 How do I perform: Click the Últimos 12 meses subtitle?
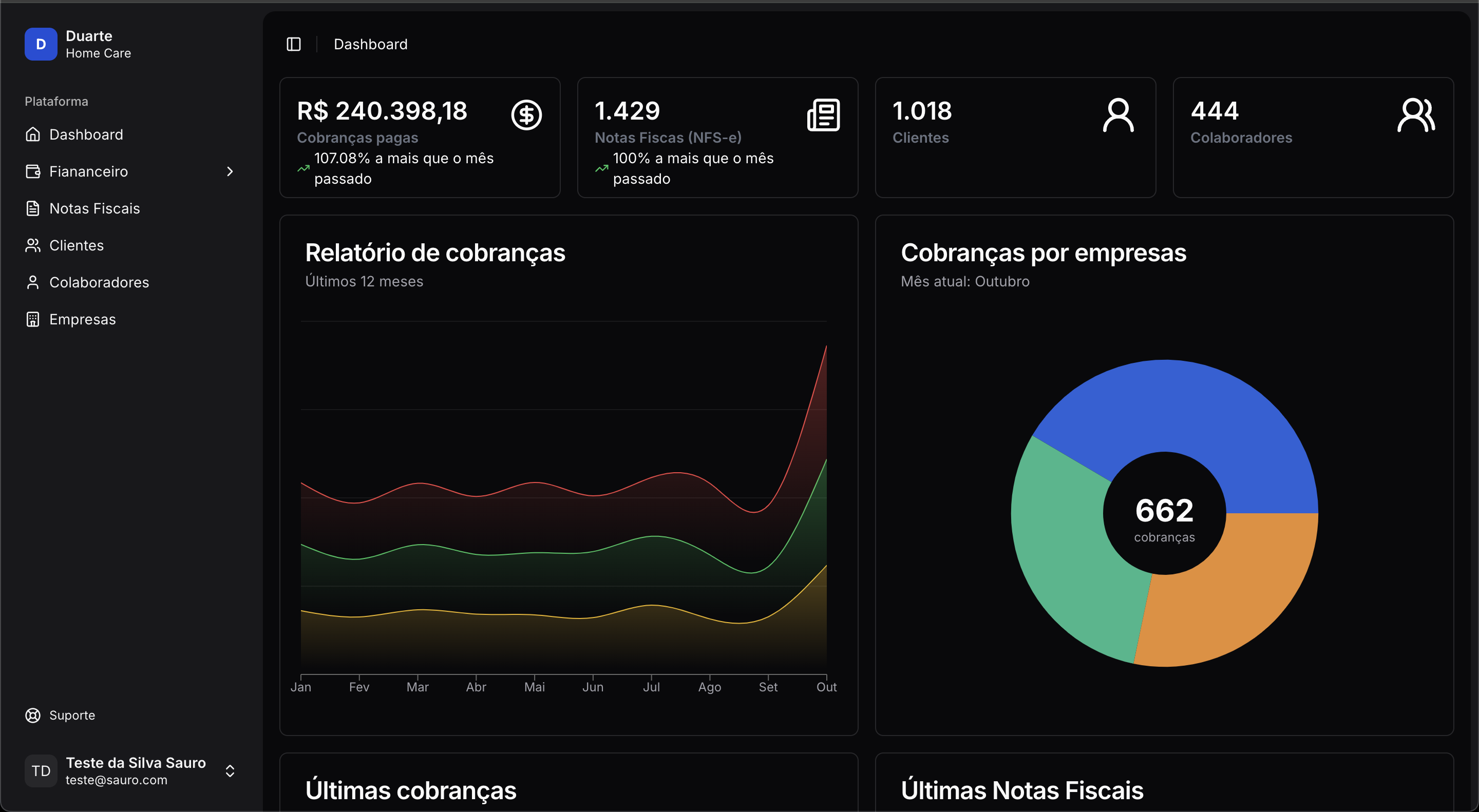coord(364,281)
